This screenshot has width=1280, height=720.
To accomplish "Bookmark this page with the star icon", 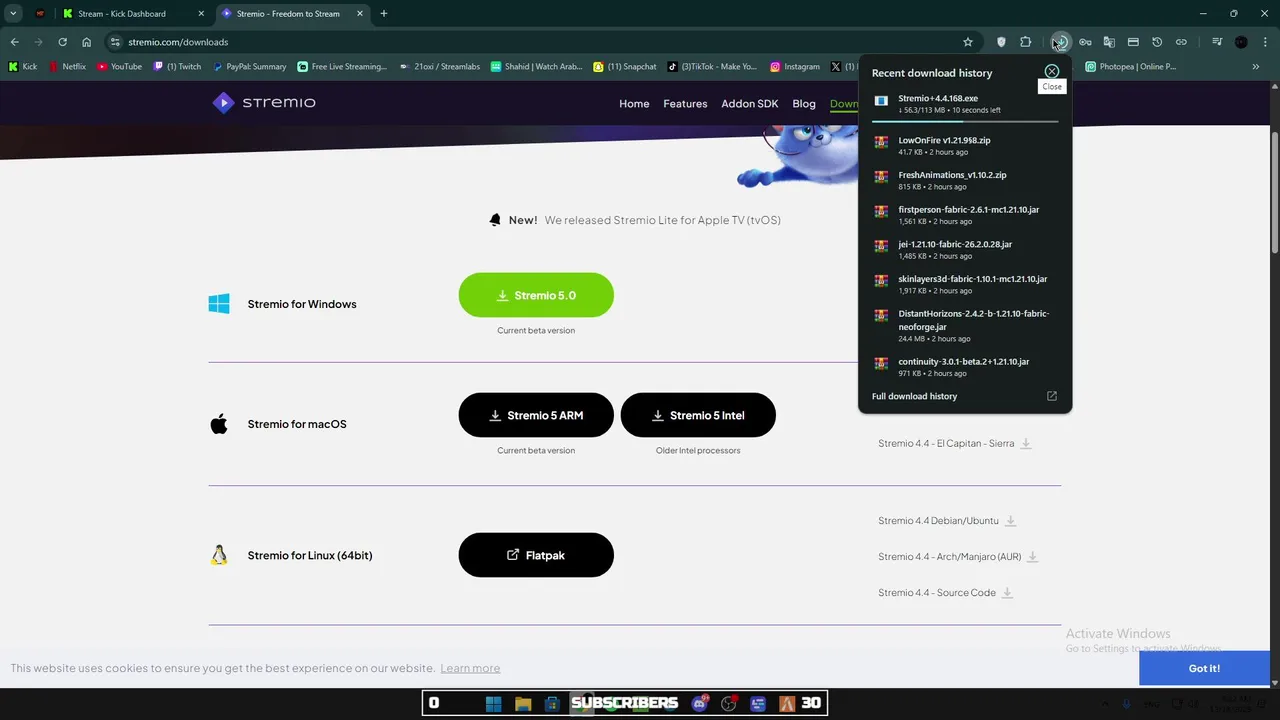I will [967, 42].
